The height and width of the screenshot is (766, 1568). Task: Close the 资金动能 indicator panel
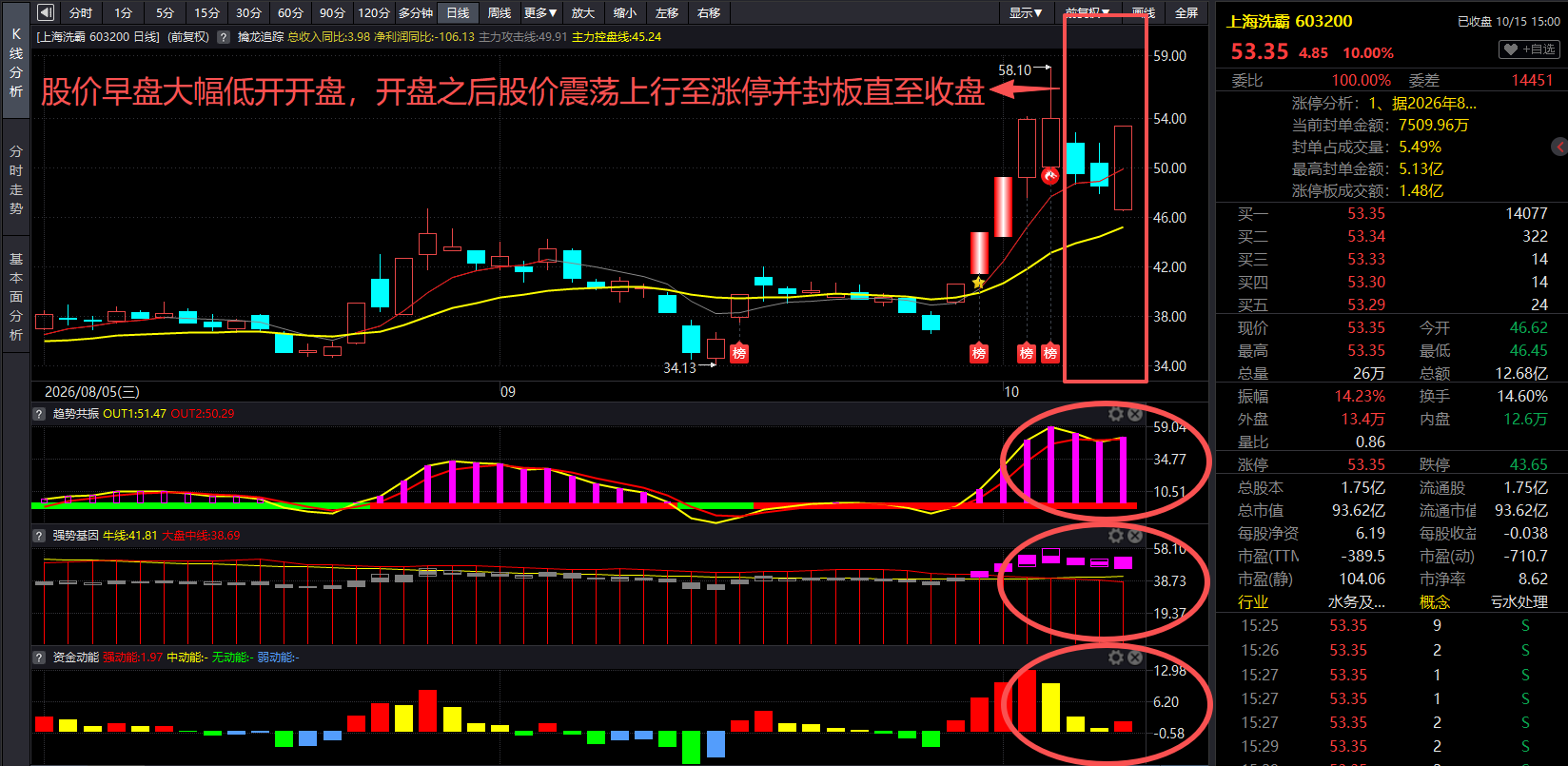click(x=1135, y=658)
